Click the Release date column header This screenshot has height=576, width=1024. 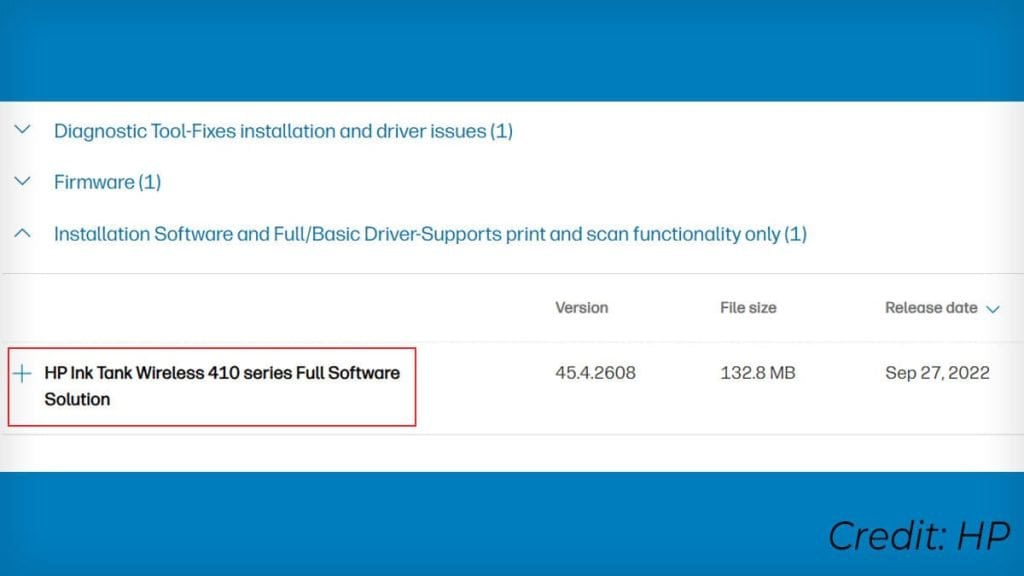[x=930, y=307]
